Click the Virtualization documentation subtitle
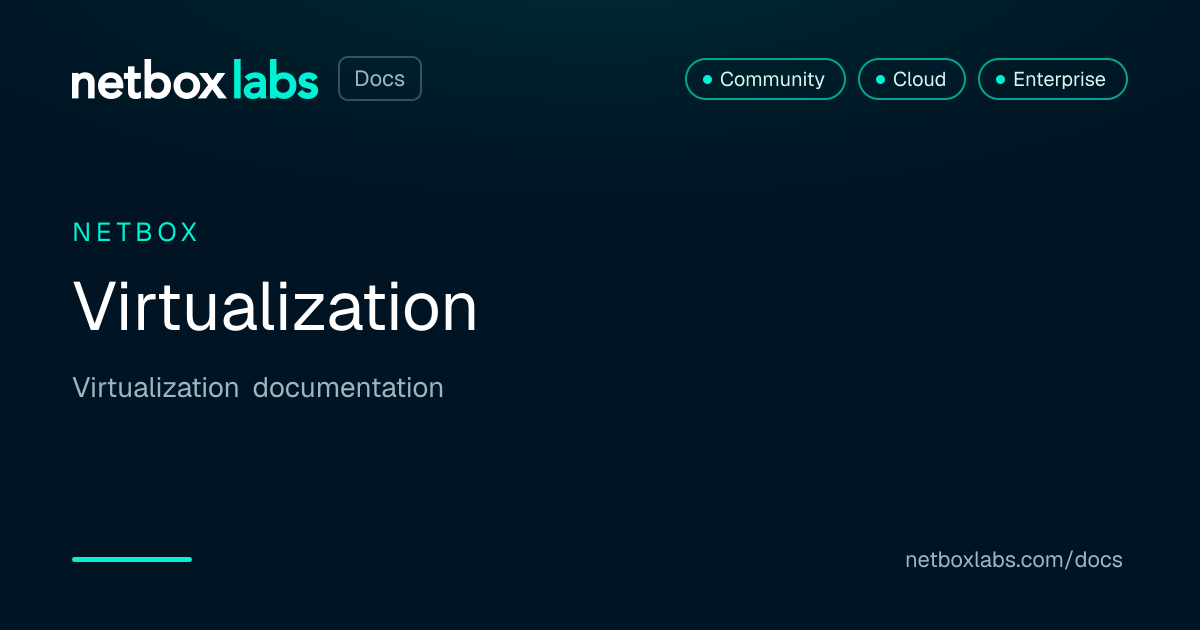The width and height of the screenshot is (1200, 630). click(258, 388)
